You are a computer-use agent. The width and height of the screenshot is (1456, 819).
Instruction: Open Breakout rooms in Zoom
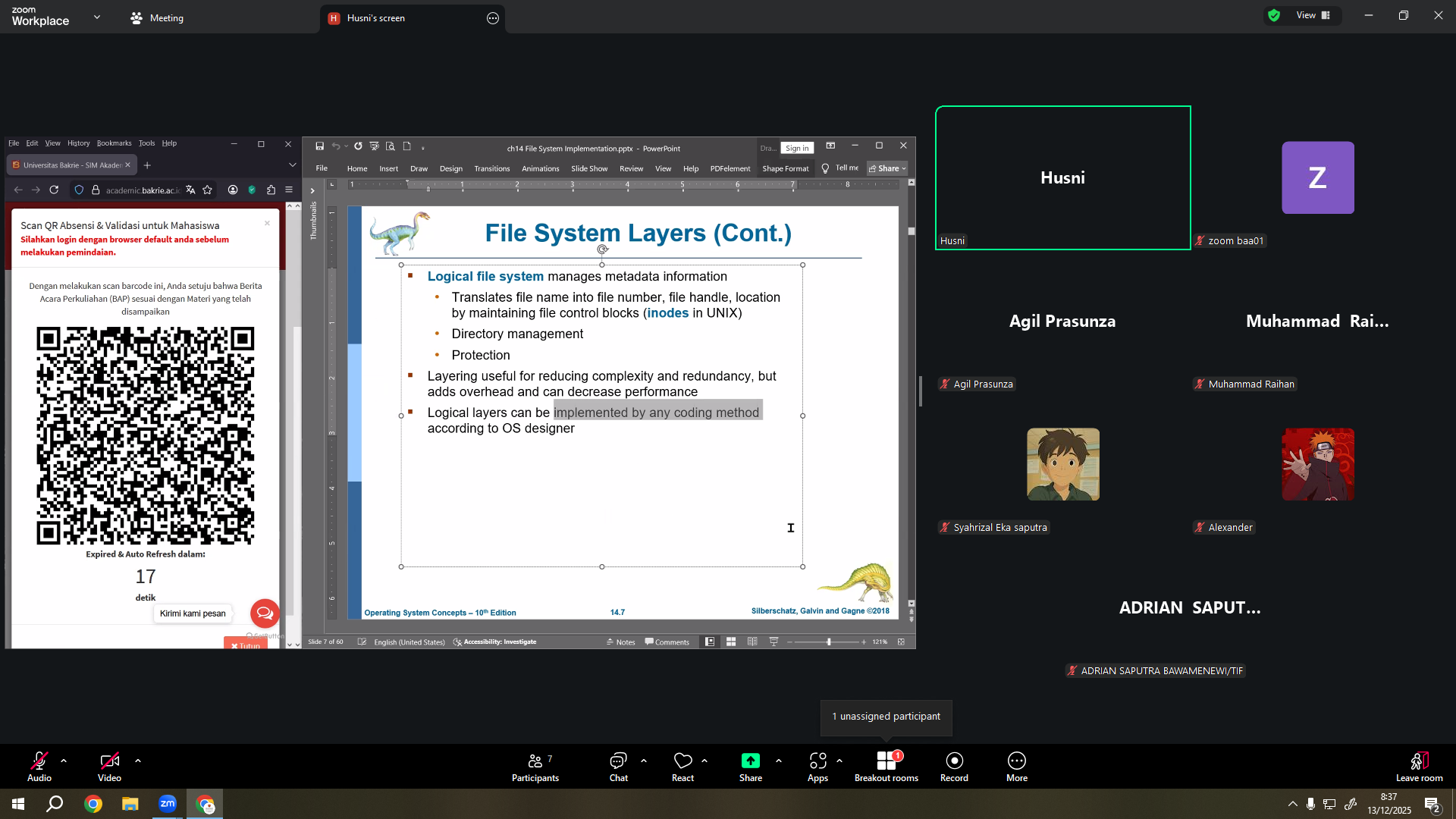886,767
